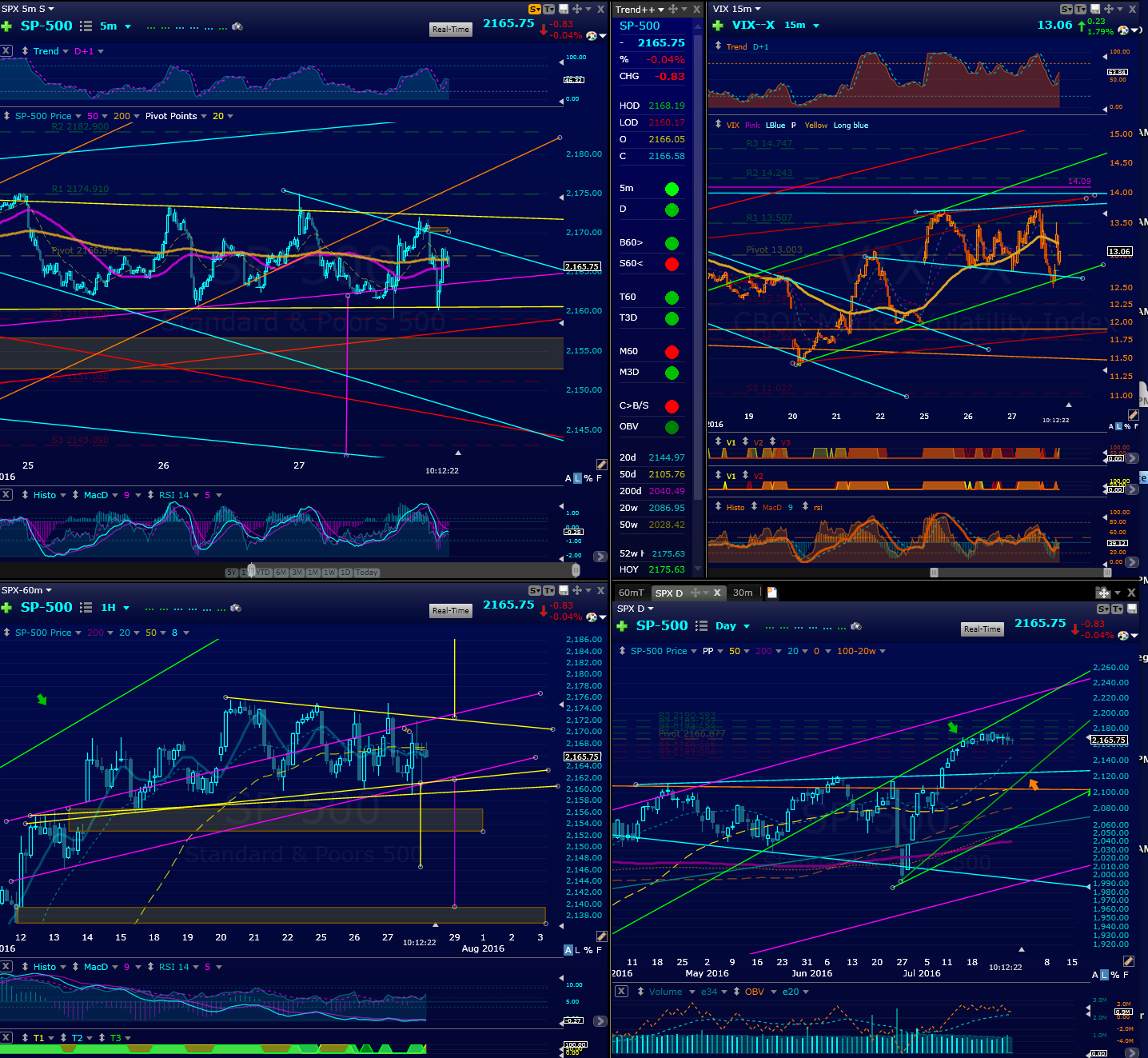
Task: Toggle the A auto scale in the SPX 5m chart
Action: [x=568, y=478]
